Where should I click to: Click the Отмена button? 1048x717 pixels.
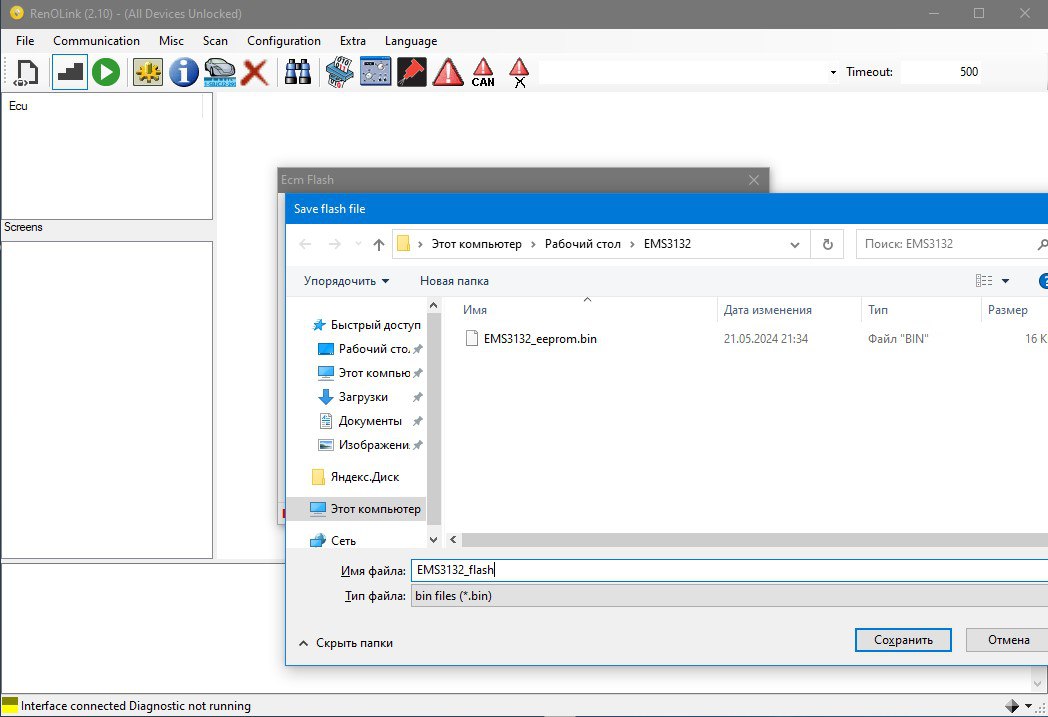pos(1007,640)
